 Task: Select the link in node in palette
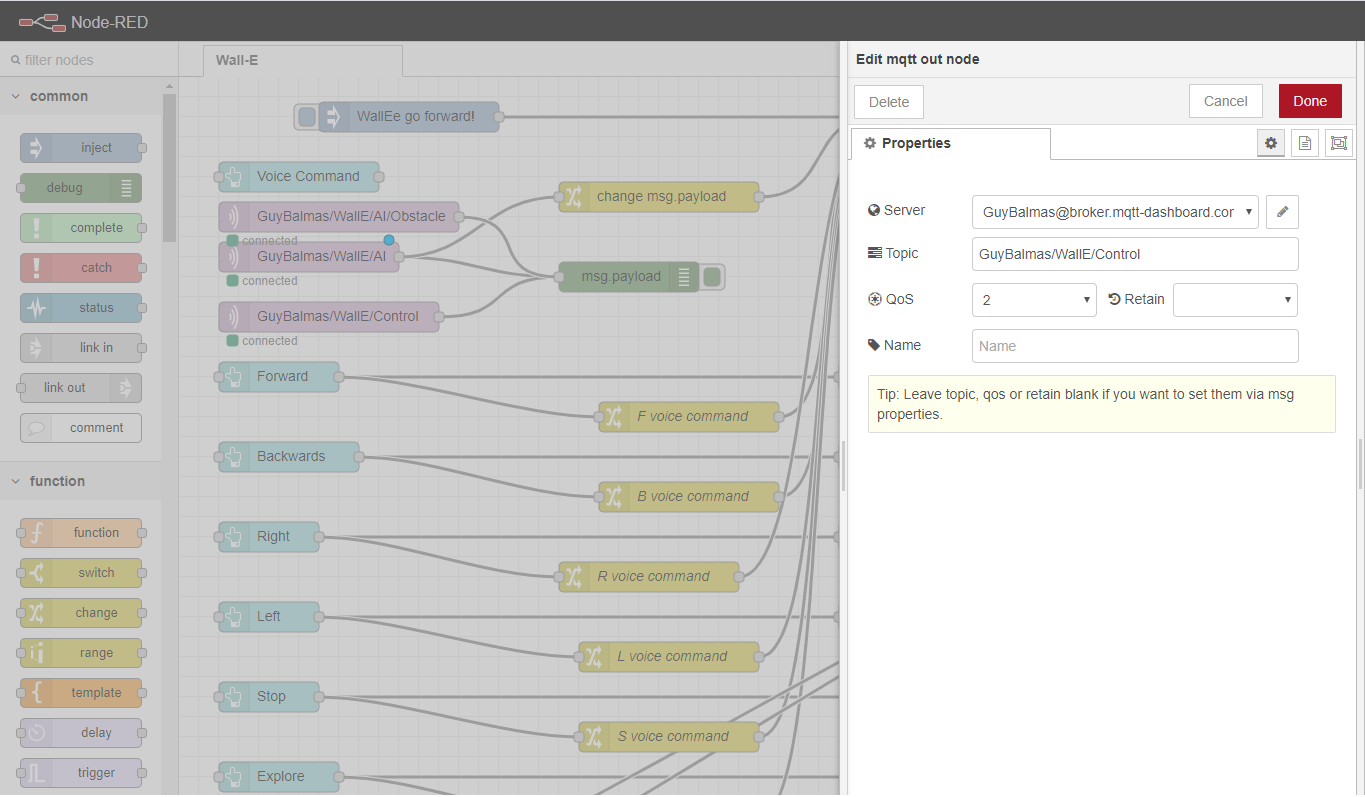(x=81, y=348)
